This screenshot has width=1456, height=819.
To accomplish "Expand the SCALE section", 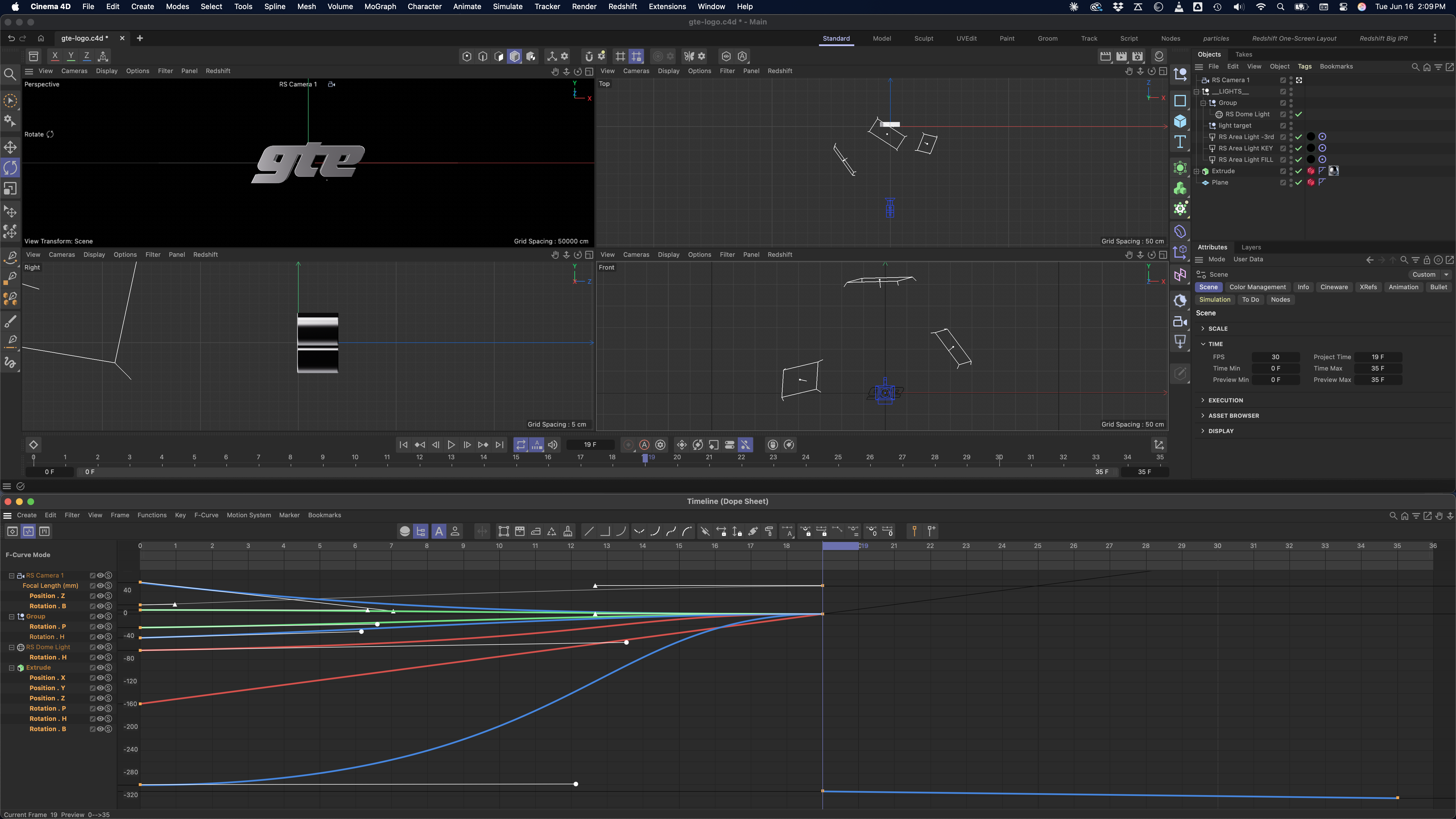I will 1203,328.
